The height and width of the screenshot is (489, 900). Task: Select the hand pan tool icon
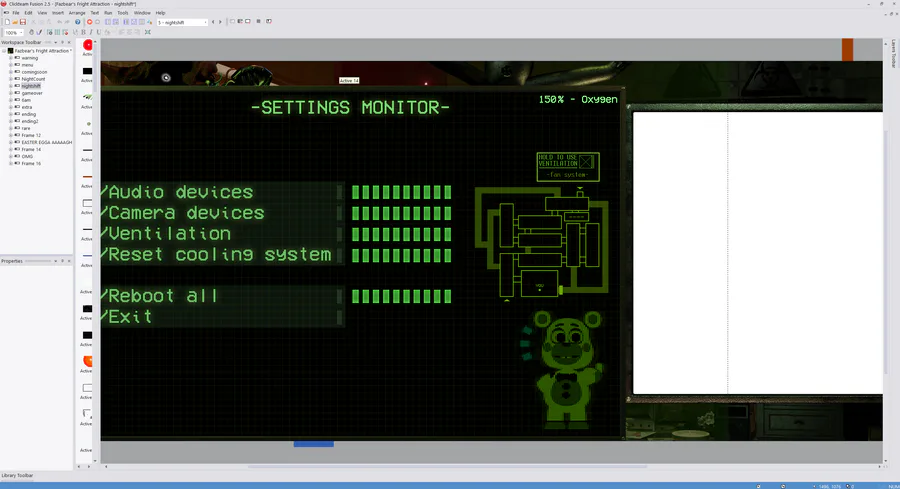(31, 32)
